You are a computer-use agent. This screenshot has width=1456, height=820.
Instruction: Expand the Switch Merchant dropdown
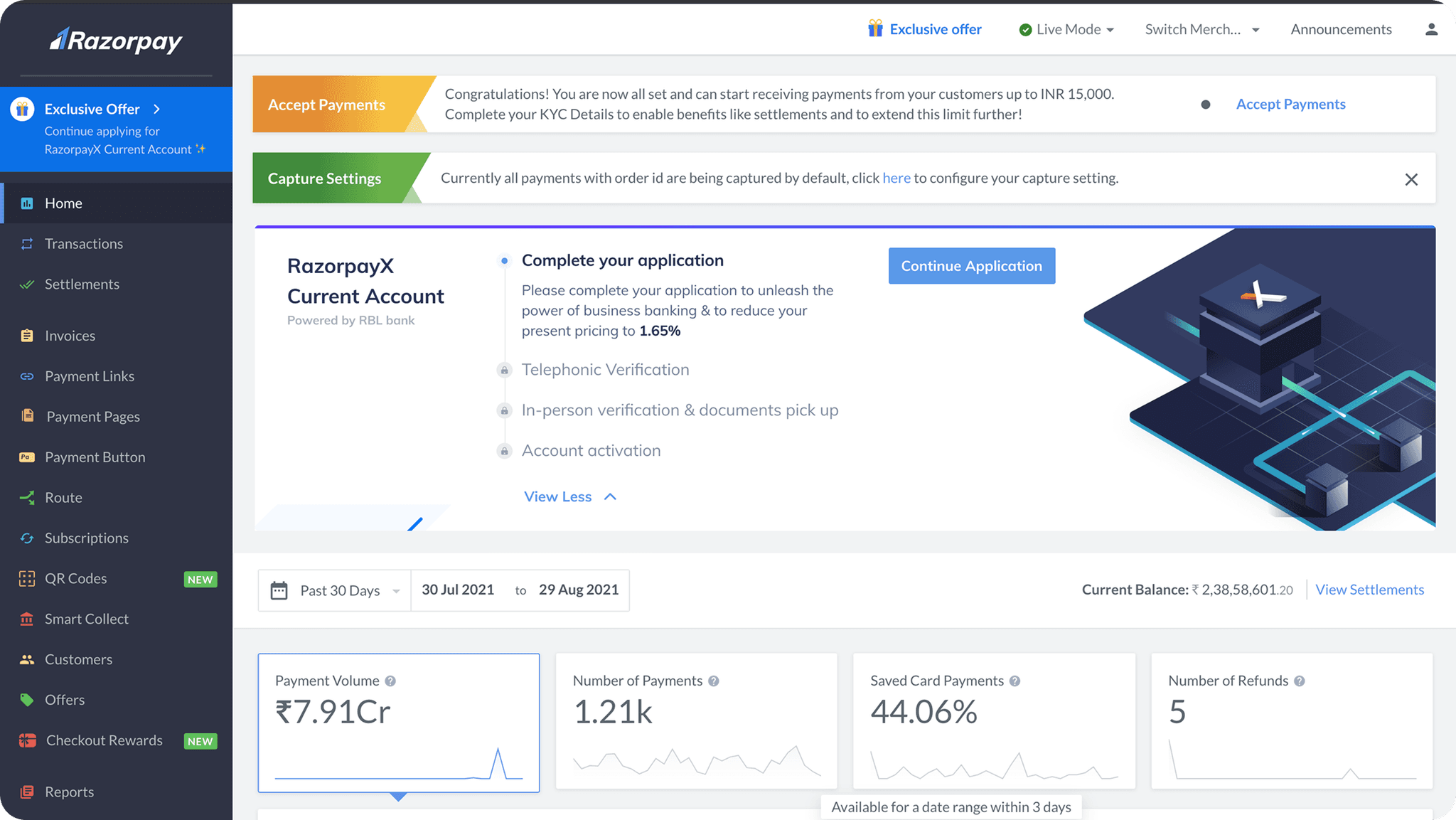click(1201, 29)
